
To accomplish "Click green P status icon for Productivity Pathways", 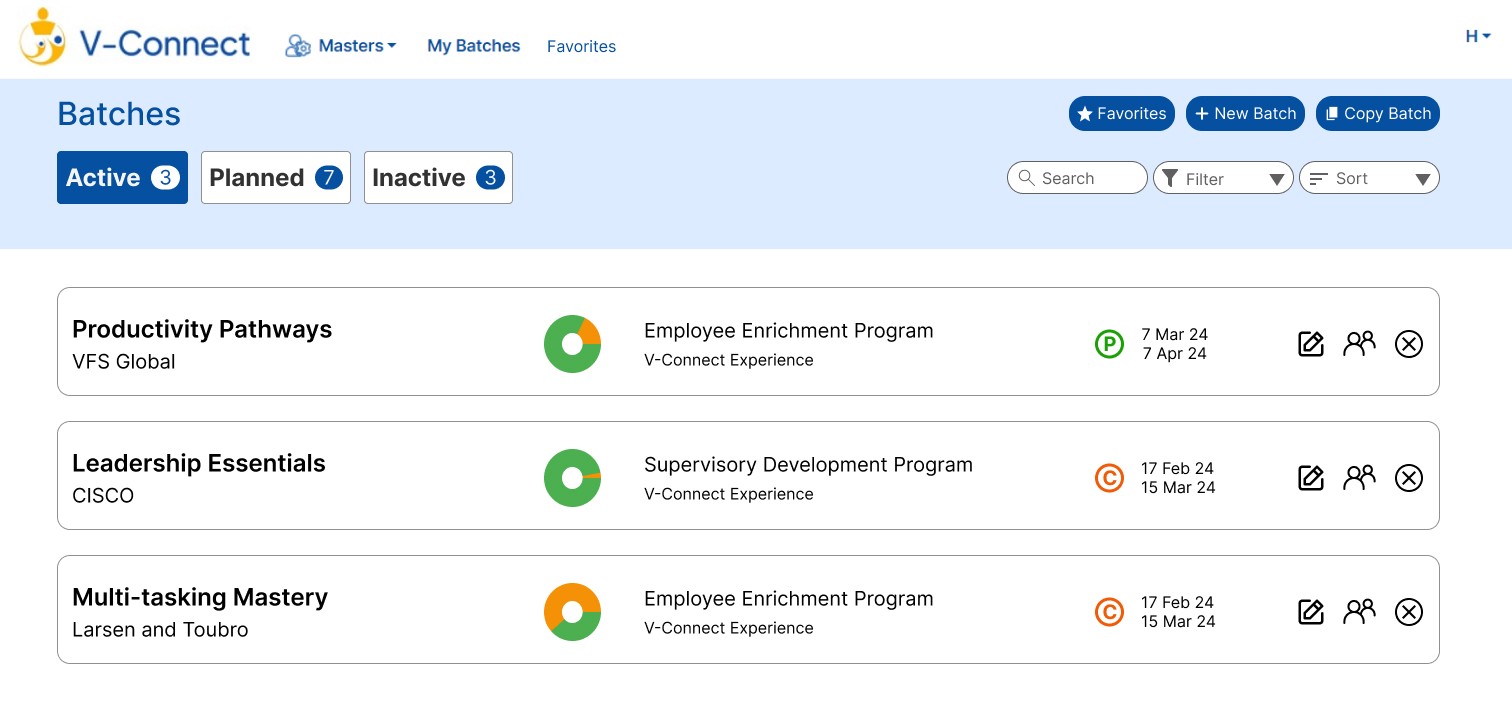I will pos(1109,344).
